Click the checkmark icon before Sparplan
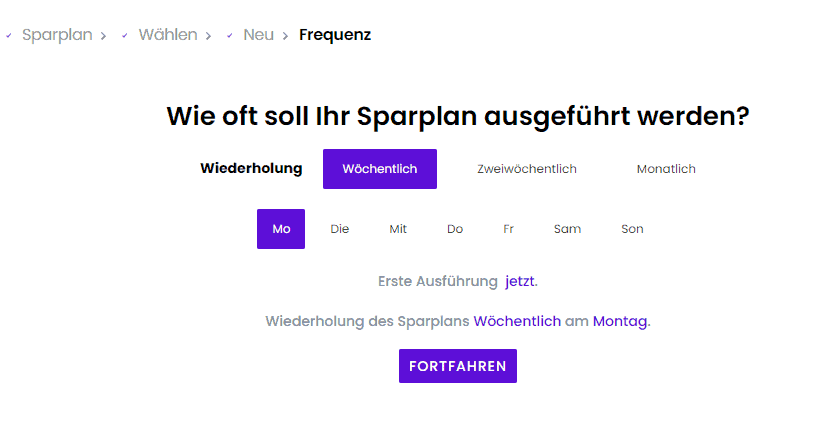Viewport: 815px width, 431px height. tap(9, 35)
